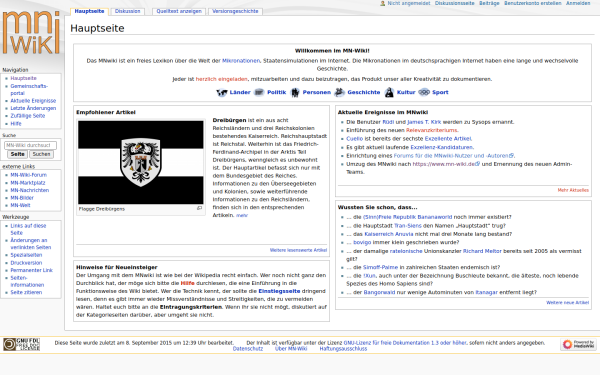Click the Suchen button

pyautogui.click(x=41, y=154)
